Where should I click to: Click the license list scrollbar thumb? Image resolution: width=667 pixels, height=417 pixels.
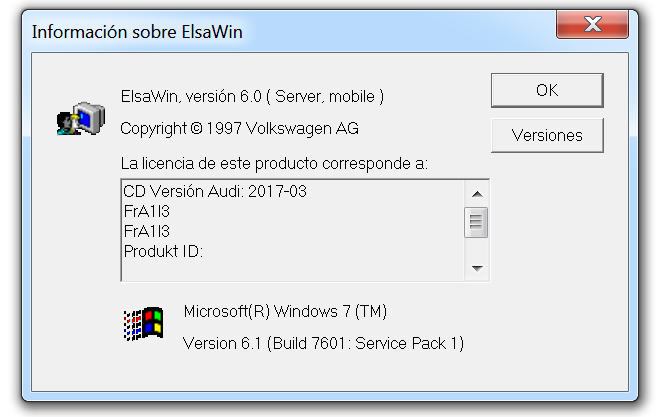point(476,222)
